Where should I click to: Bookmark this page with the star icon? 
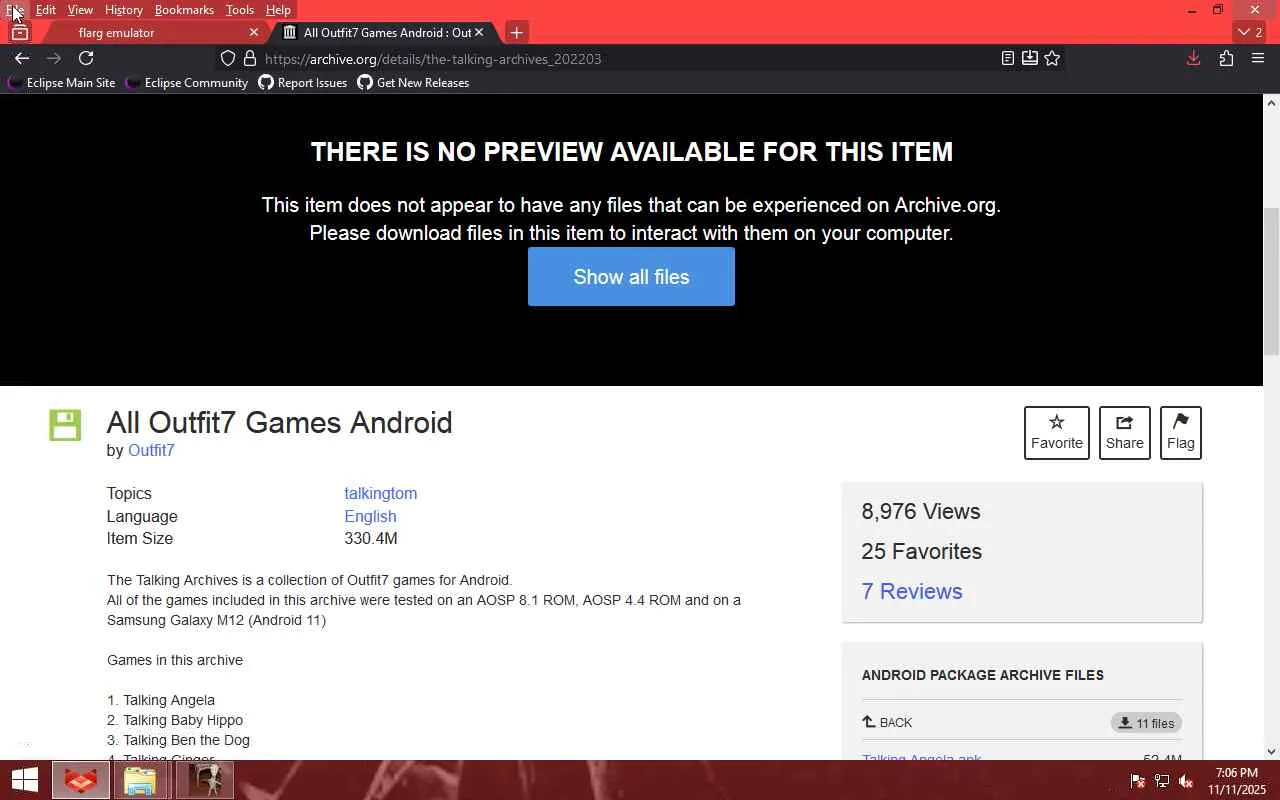[x=1052, y=58]
